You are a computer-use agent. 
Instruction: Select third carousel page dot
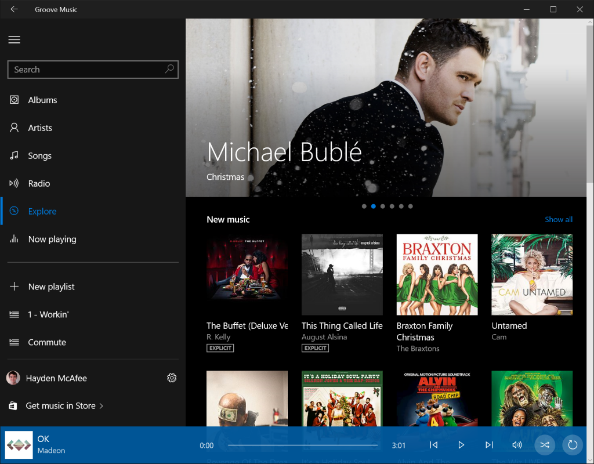[383, 206]
